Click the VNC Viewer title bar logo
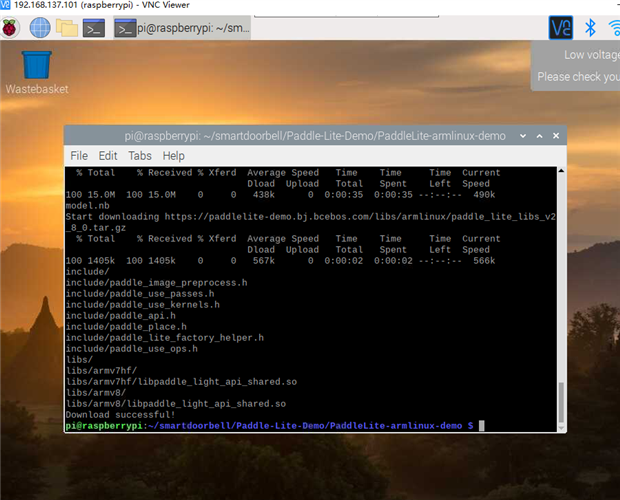Screen dimensions: 620x500 coord(5,5)
